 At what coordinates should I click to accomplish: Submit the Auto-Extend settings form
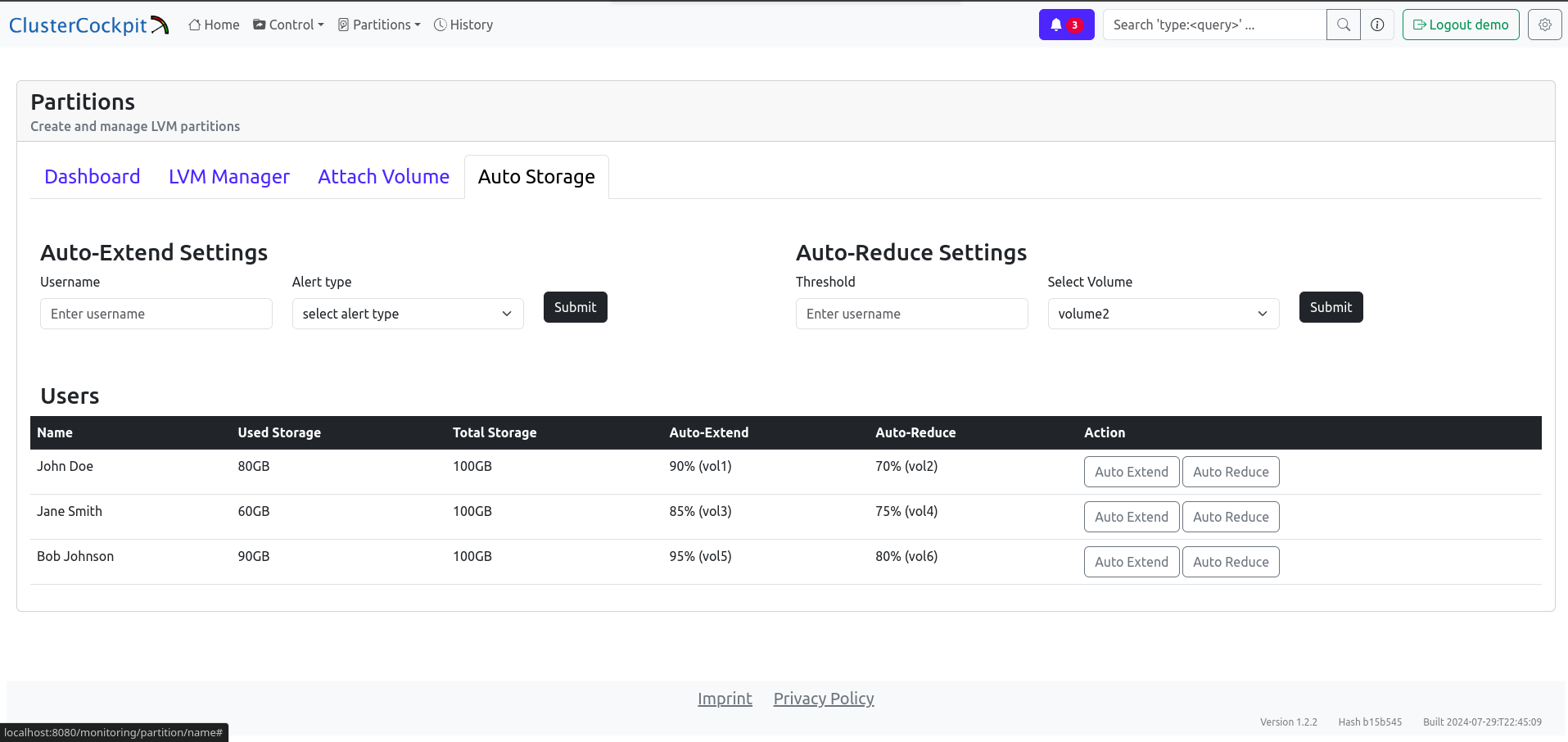[575, 307]
